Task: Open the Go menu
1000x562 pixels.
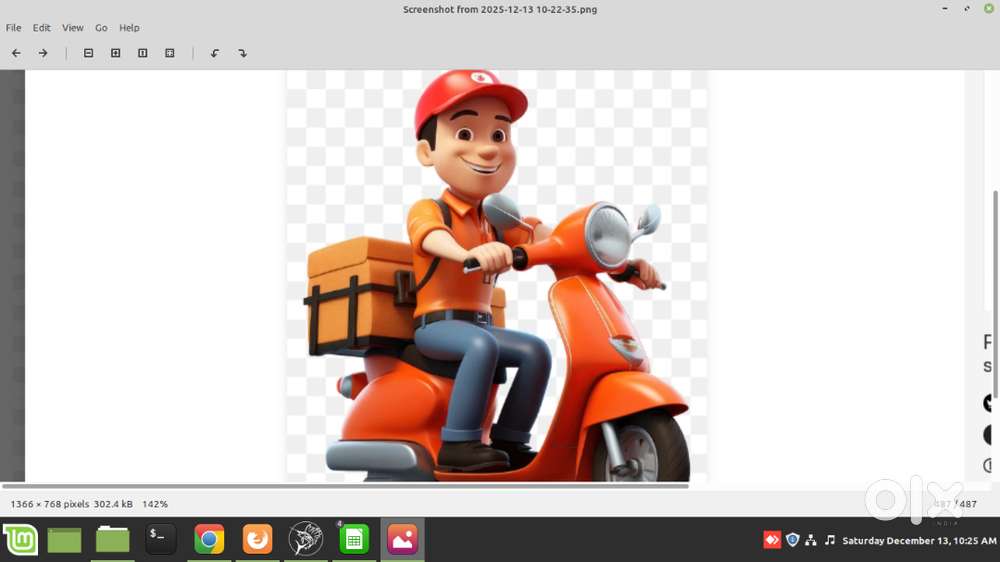Action: (101, 28)
